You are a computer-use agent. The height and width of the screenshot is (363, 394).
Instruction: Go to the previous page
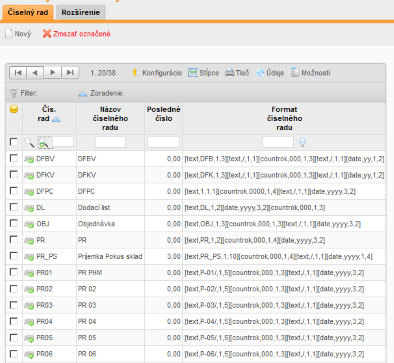[35, 72]
